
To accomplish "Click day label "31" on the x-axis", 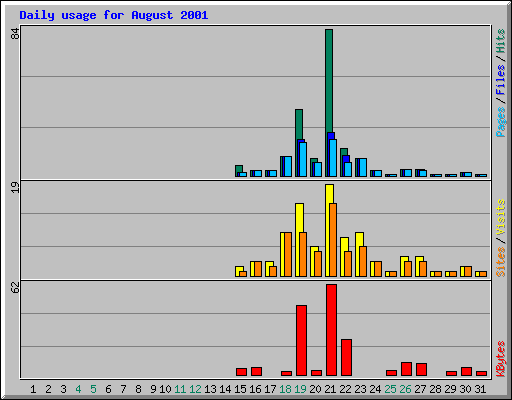I will pos(480,389).
